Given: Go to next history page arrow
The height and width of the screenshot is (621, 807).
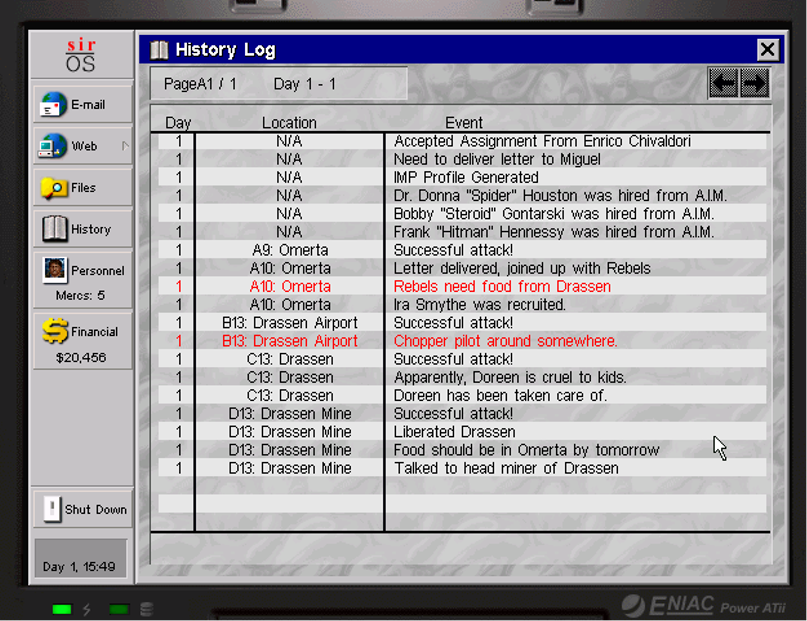Looking at the screenshot, I should (x=755, y=83).
